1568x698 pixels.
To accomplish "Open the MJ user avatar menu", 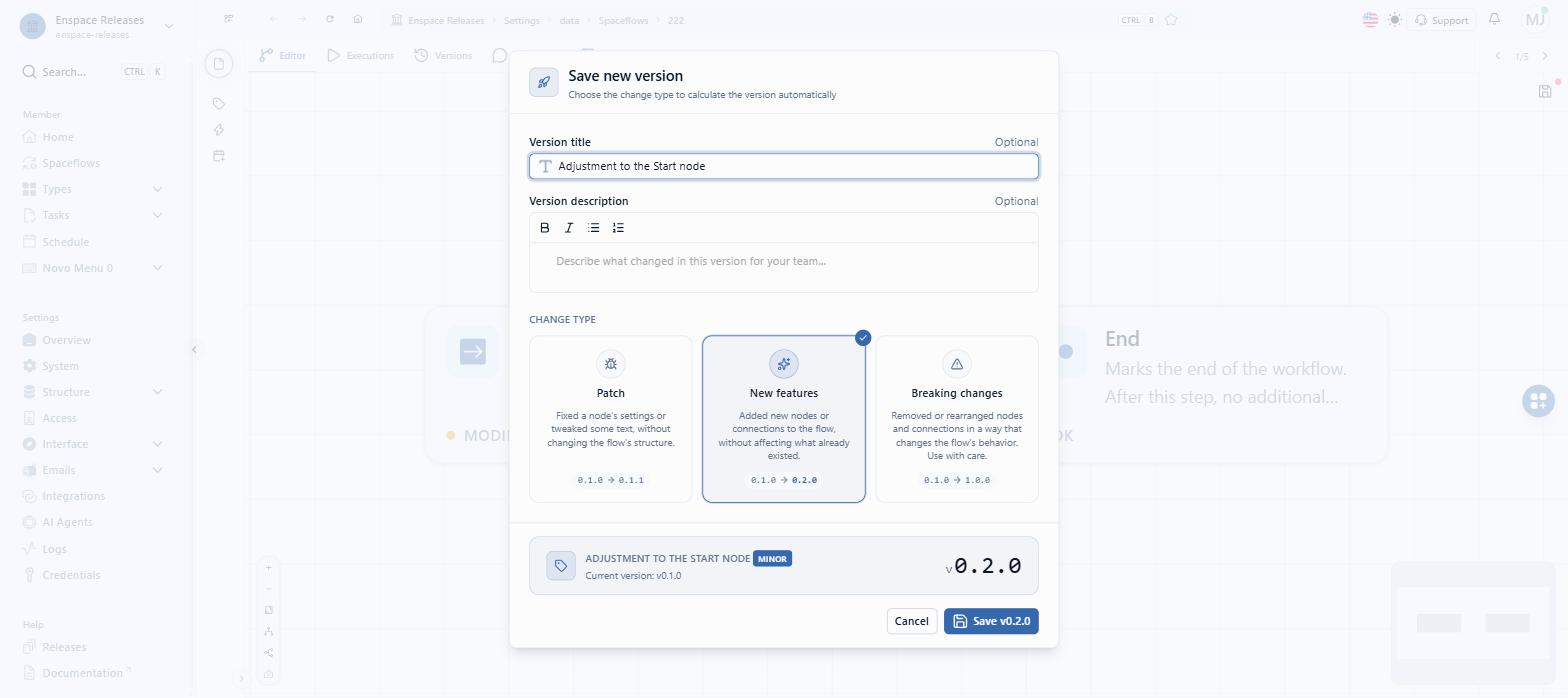I will 1535,19.
